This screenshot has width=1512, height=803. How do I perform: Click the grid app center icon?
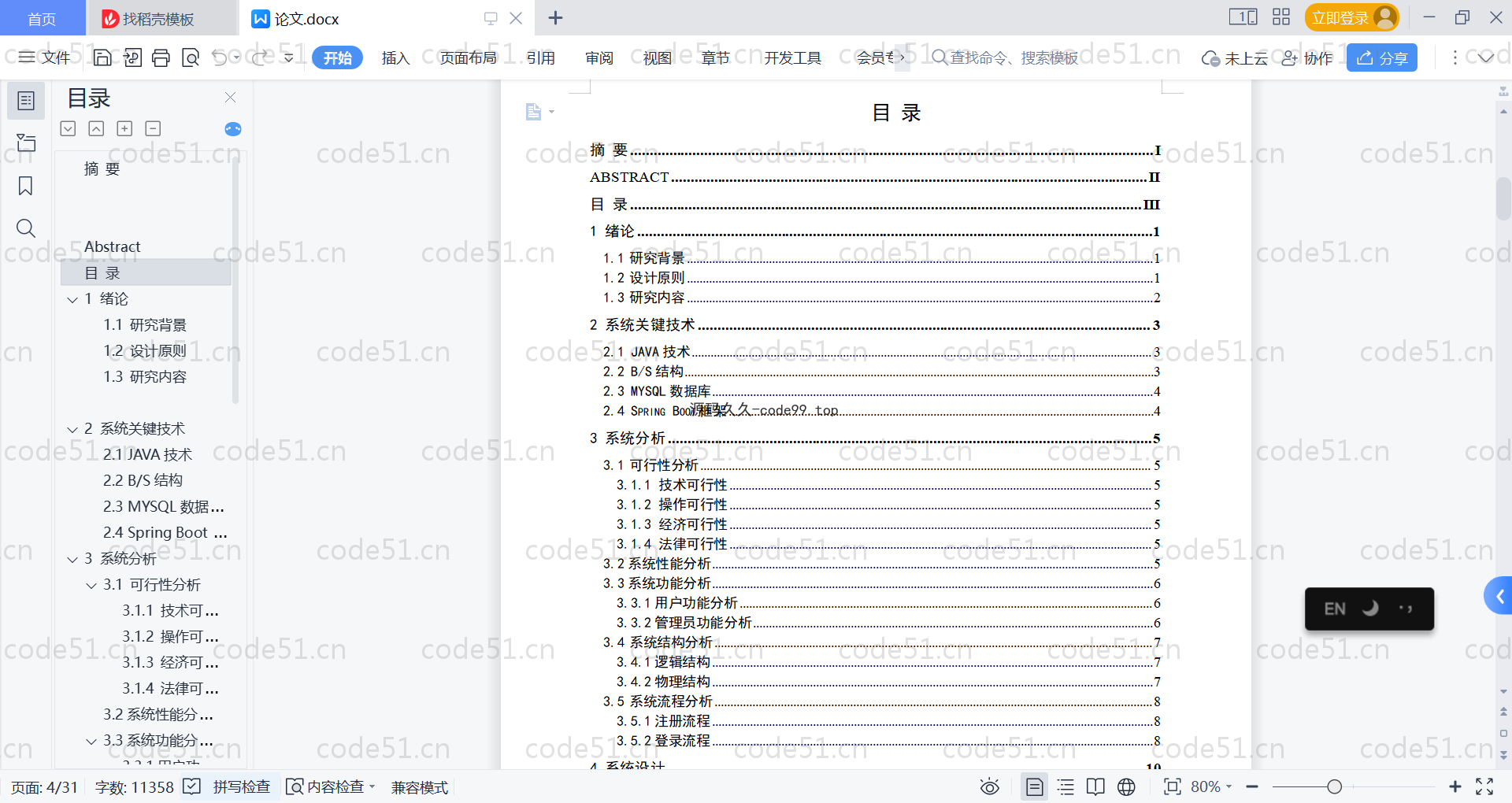[1281, 17]
